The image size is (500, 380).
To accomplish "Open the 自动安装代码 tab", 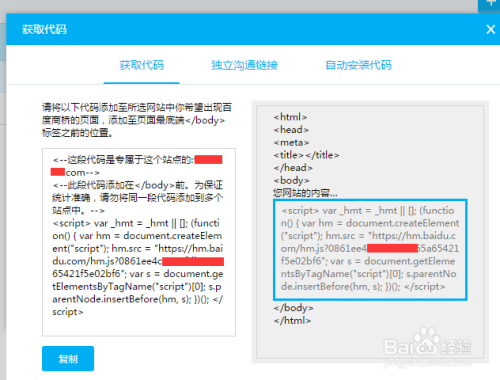I will point(358,65).
